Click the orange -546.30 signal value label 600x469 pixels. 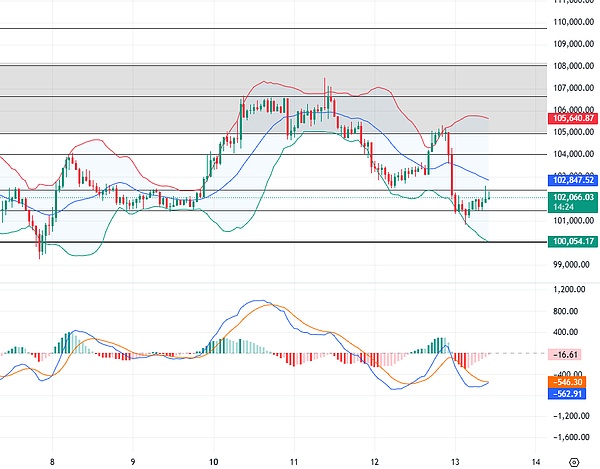572,381
